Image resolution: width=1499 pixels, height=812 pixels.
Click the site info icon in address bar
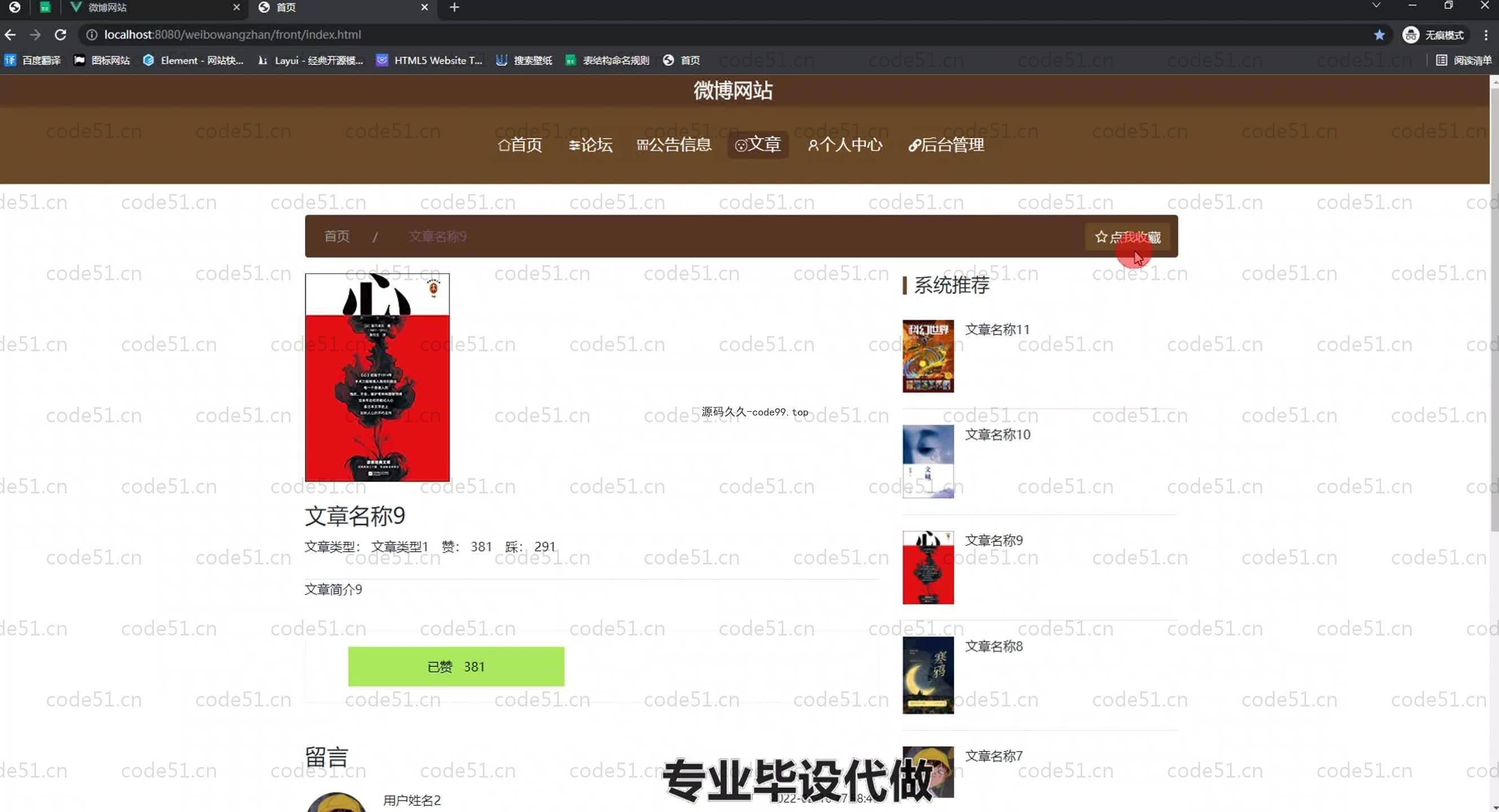coord(91,35)
